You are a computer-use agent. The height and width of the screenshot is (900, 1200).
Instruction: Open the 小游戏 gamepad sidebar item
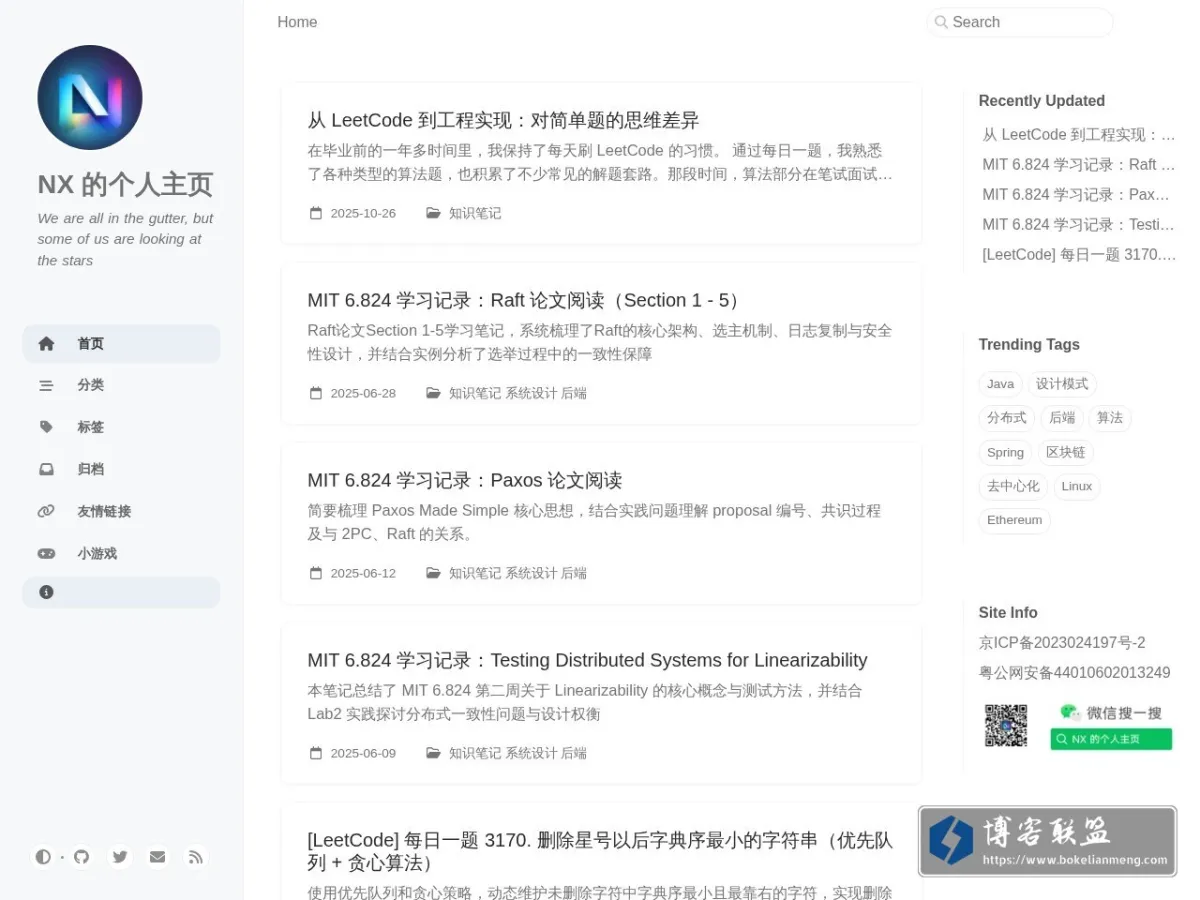[121, 554]
